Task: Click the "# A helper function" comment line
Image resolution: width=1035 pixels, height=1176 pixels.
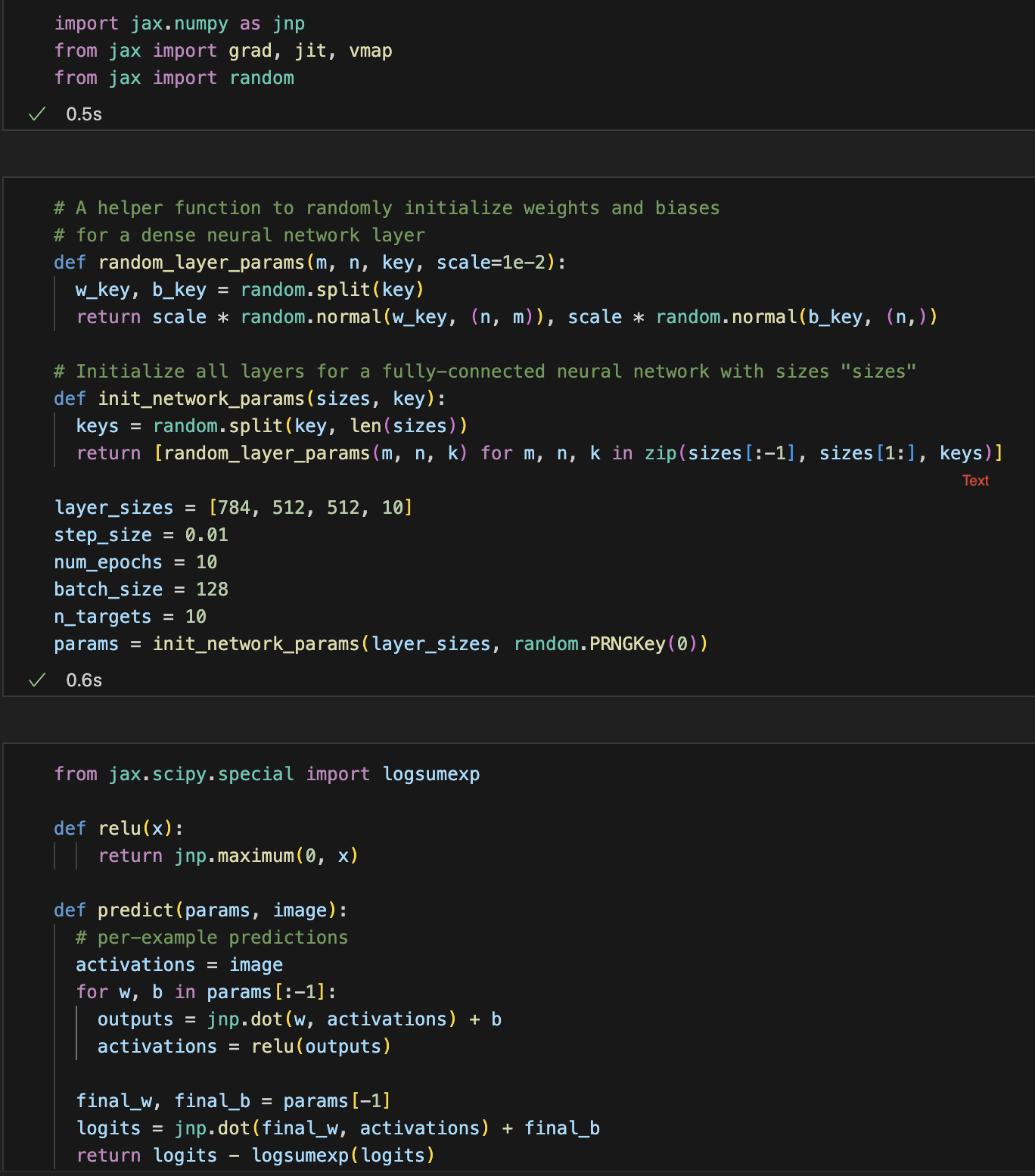Action: click(387, 208)
